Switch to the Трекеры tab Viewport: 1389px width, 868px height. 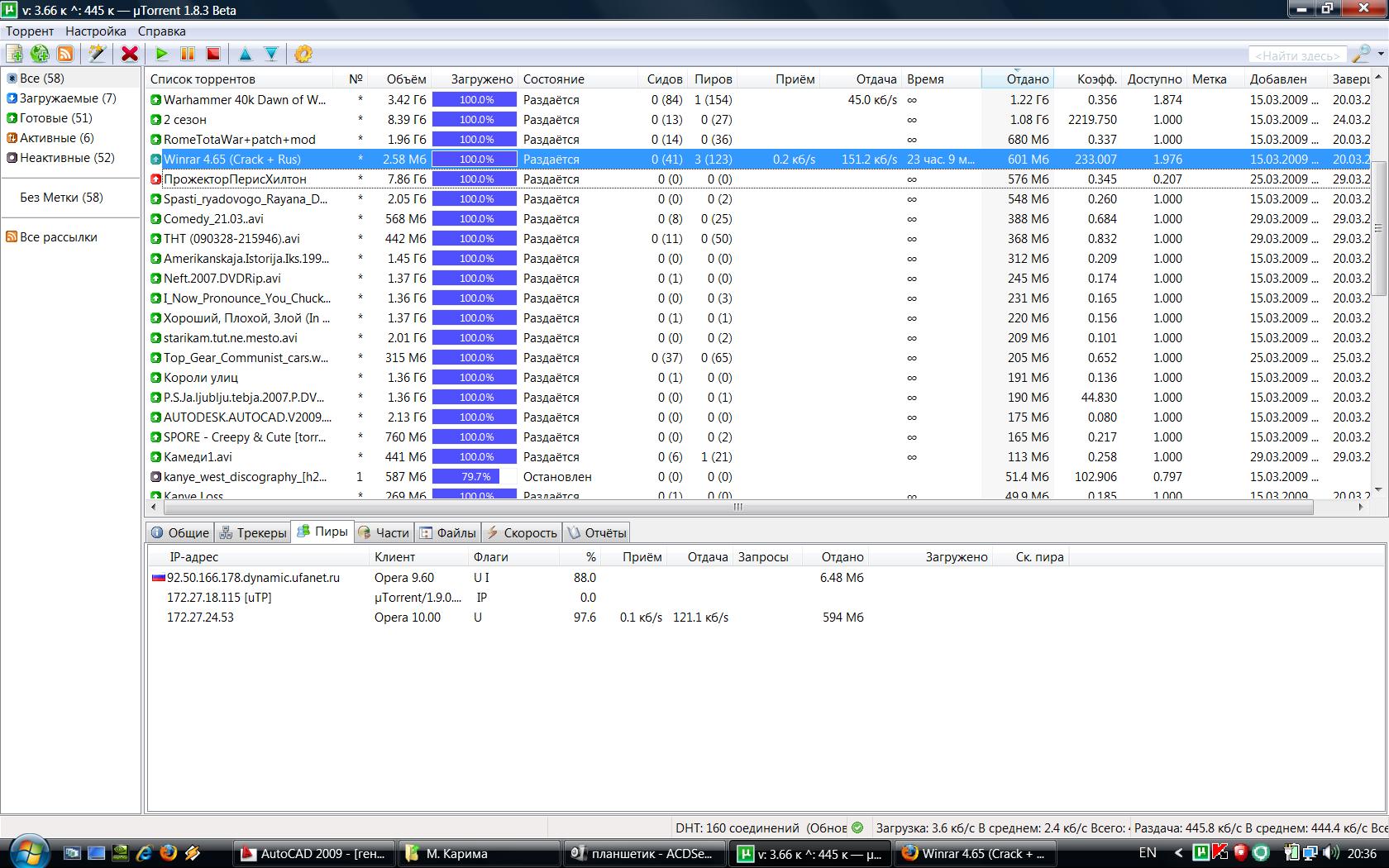tap(253, 533)
